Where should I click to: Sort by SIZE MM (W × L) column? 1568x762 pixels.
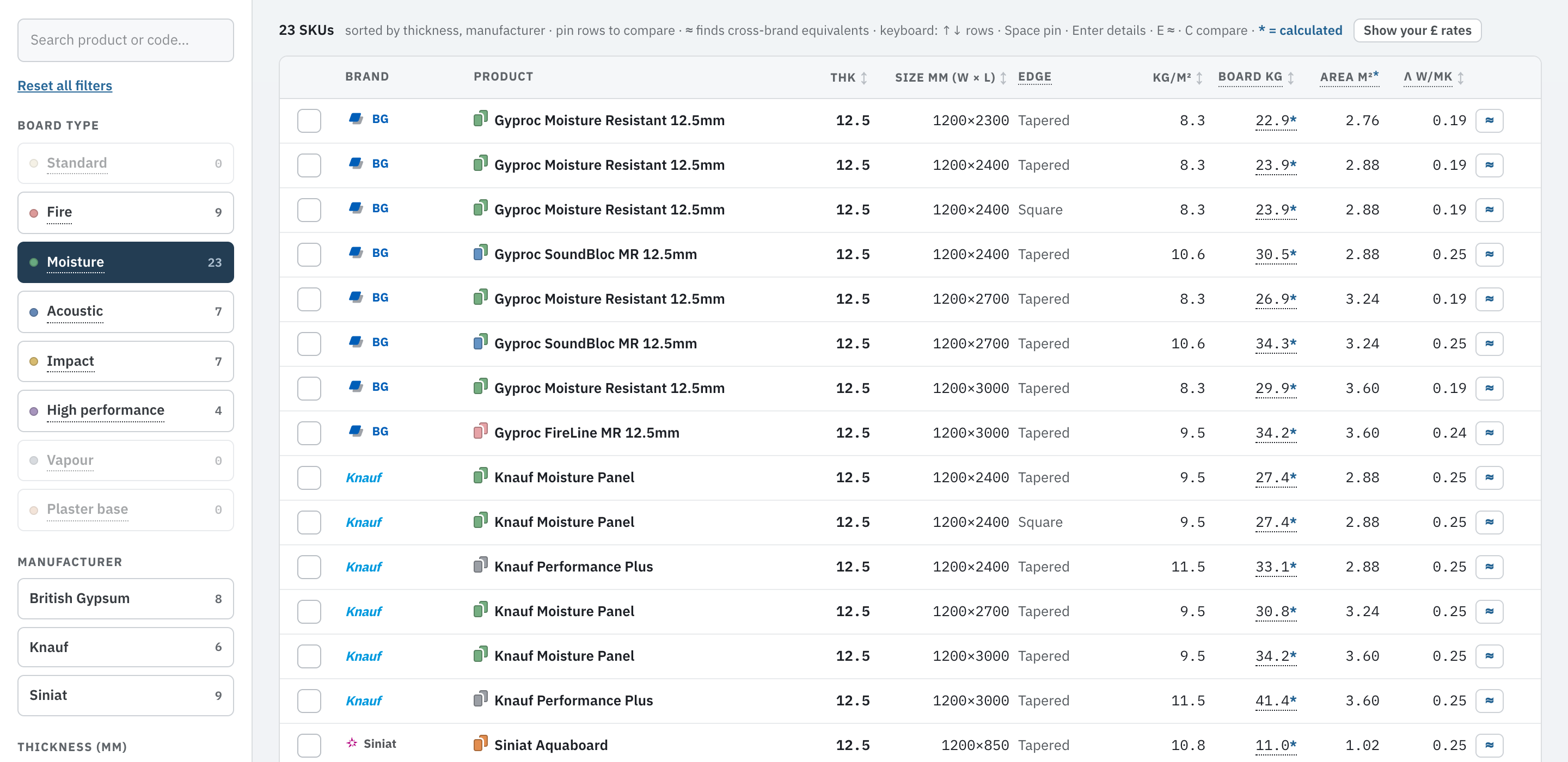click(950, 77)
